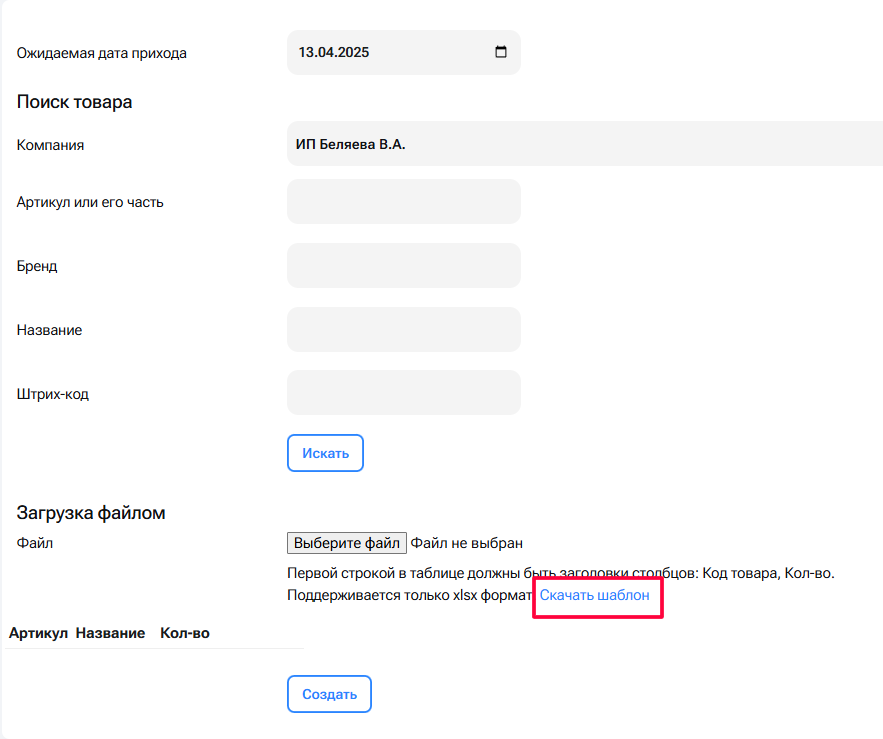
Task: Click the Создать button
Action: tap(329, 694)
